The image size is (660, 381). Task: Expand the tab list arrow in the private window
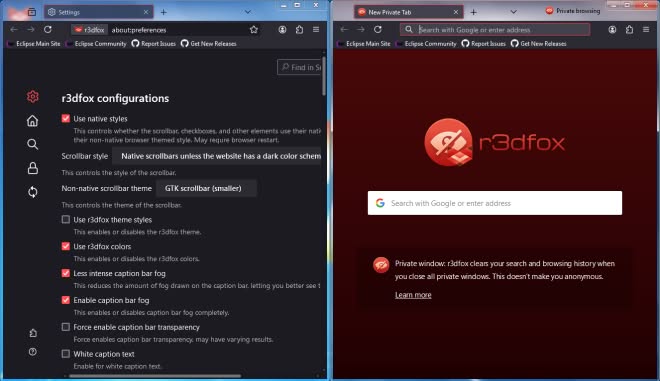(x=514, y=12)
